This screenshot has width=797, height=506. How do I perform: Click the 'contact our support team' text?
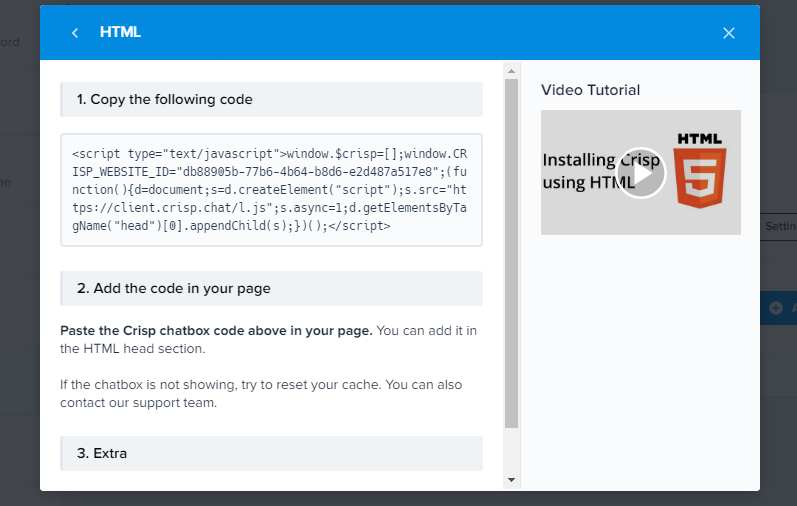coord(138,403)
